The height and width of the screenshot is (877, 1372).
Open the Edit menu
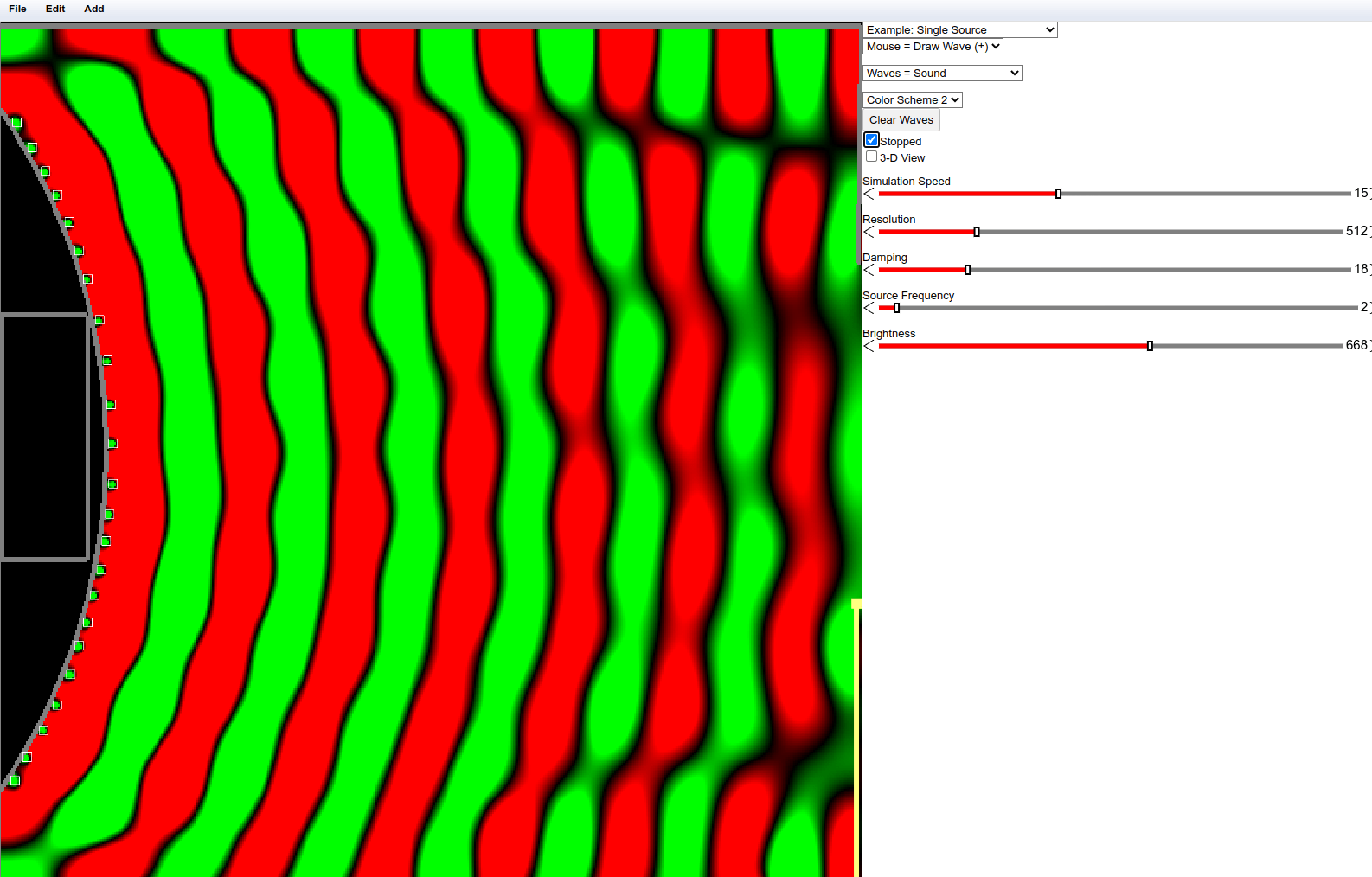tap(55, 9)
